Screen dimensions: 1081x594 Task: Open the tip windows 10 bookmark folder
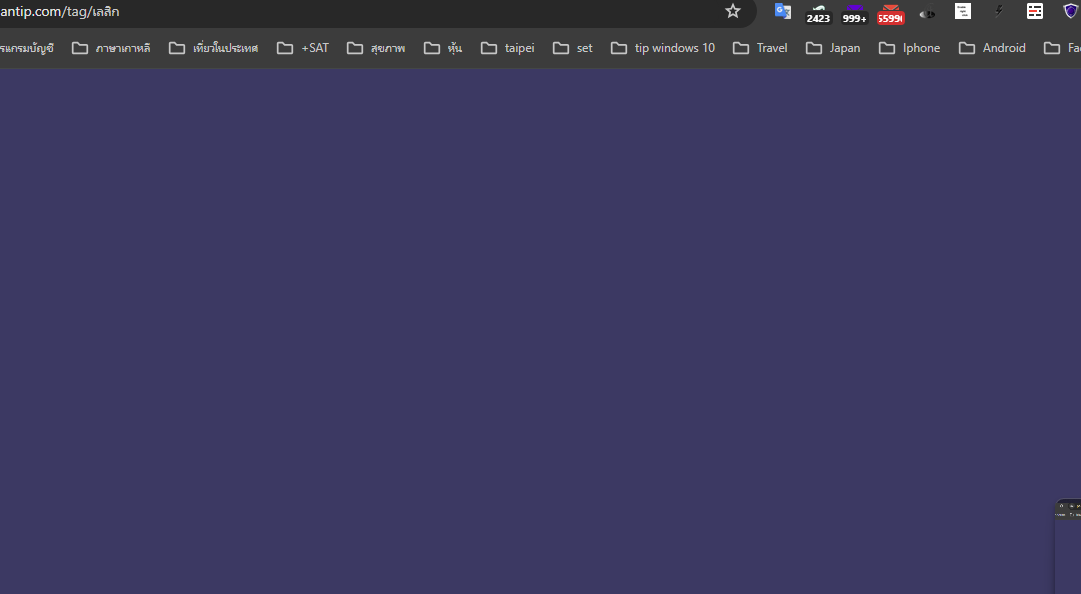pos(663,48)
